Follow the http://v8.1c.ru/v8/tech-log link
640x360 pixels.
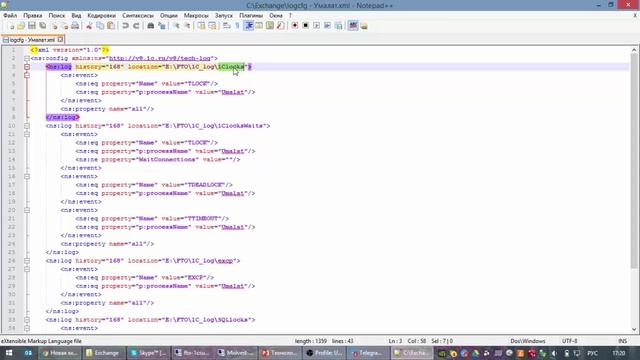[x=160, y=58]
